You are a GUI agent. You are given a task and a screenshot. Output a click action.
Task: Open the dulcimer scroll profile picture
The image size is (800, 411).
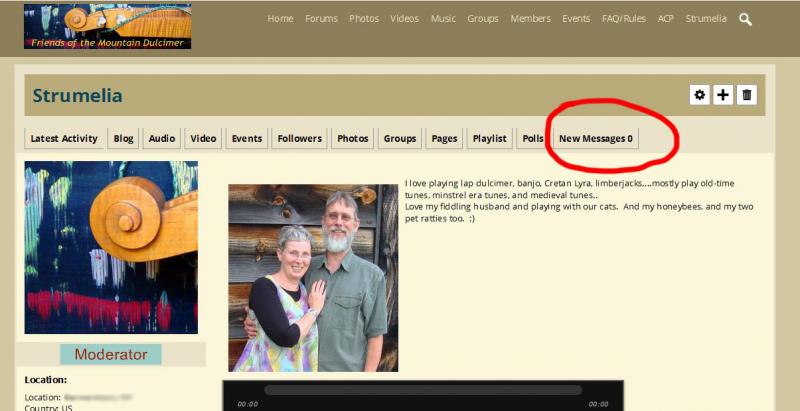tap(111, 247)
